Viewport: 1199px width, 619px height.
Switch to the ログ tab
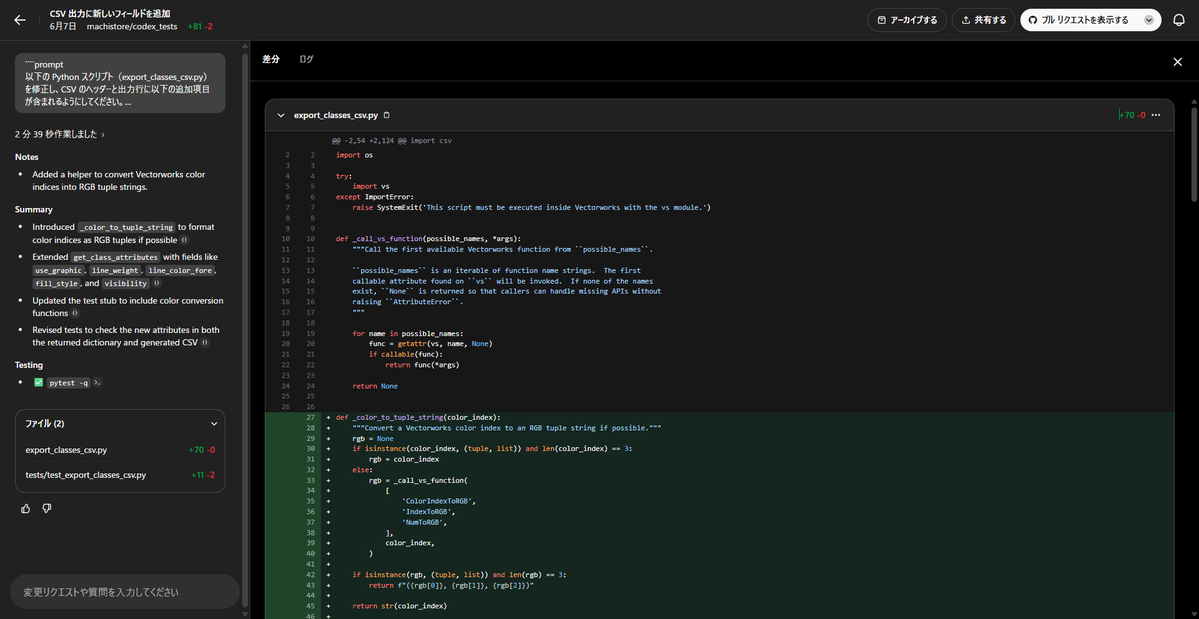(306, 59)
